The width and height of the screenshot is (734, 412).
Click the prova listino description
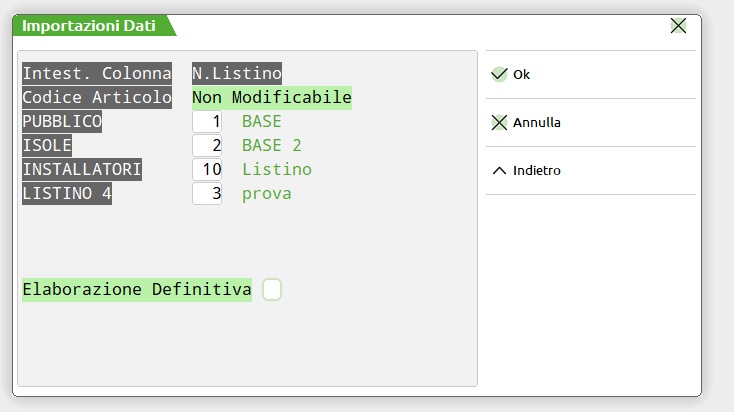point(267,194)
